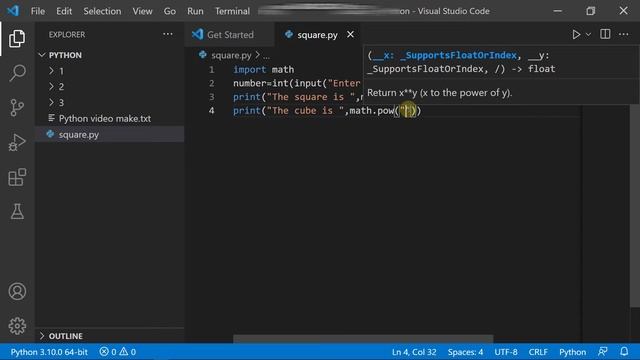This screenshot has width=640, height=360.
Task: Click the vertical editor scrollbar
Action: click(635, 205)
